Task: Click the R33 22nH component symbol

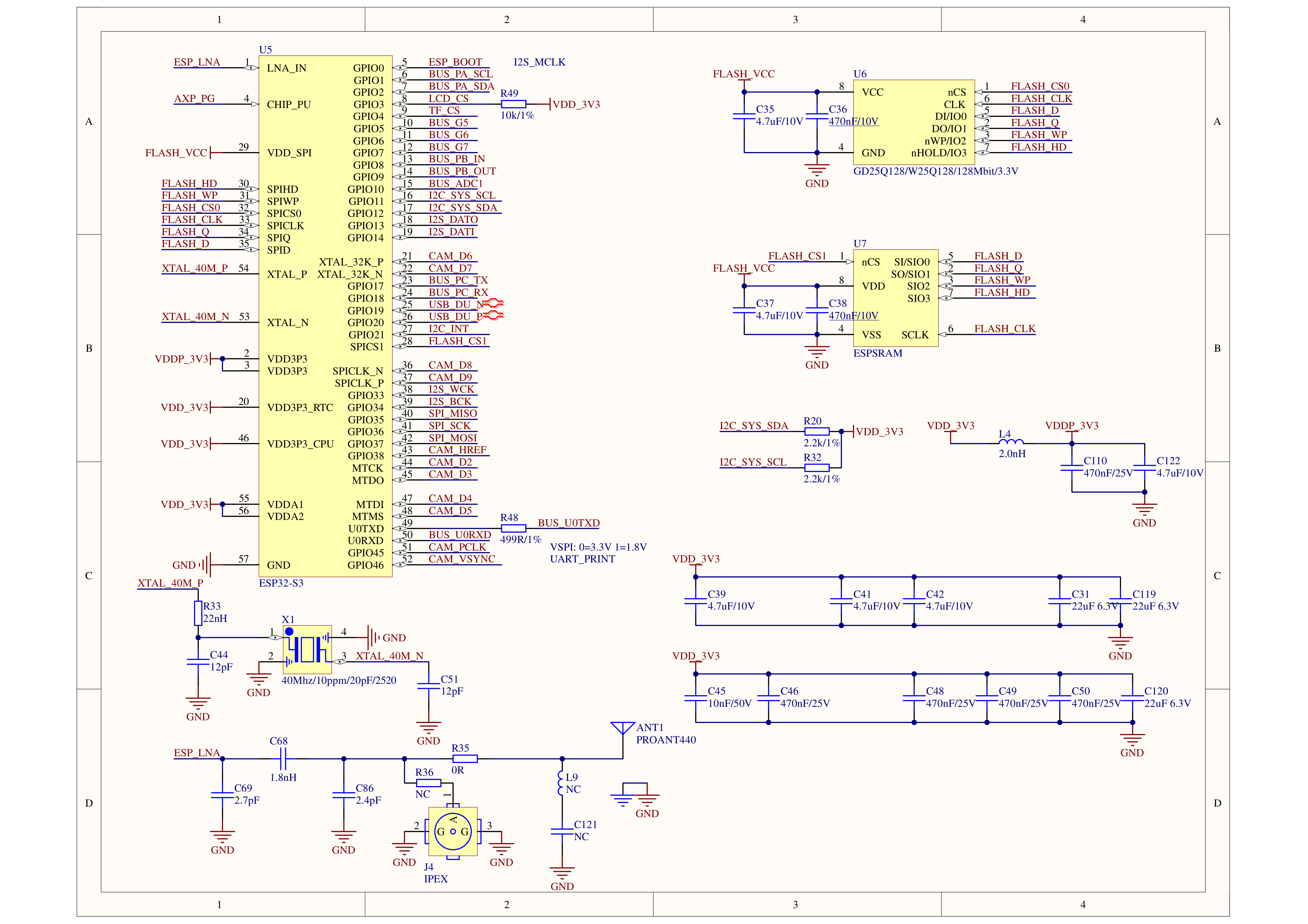Action: (198, 613)
